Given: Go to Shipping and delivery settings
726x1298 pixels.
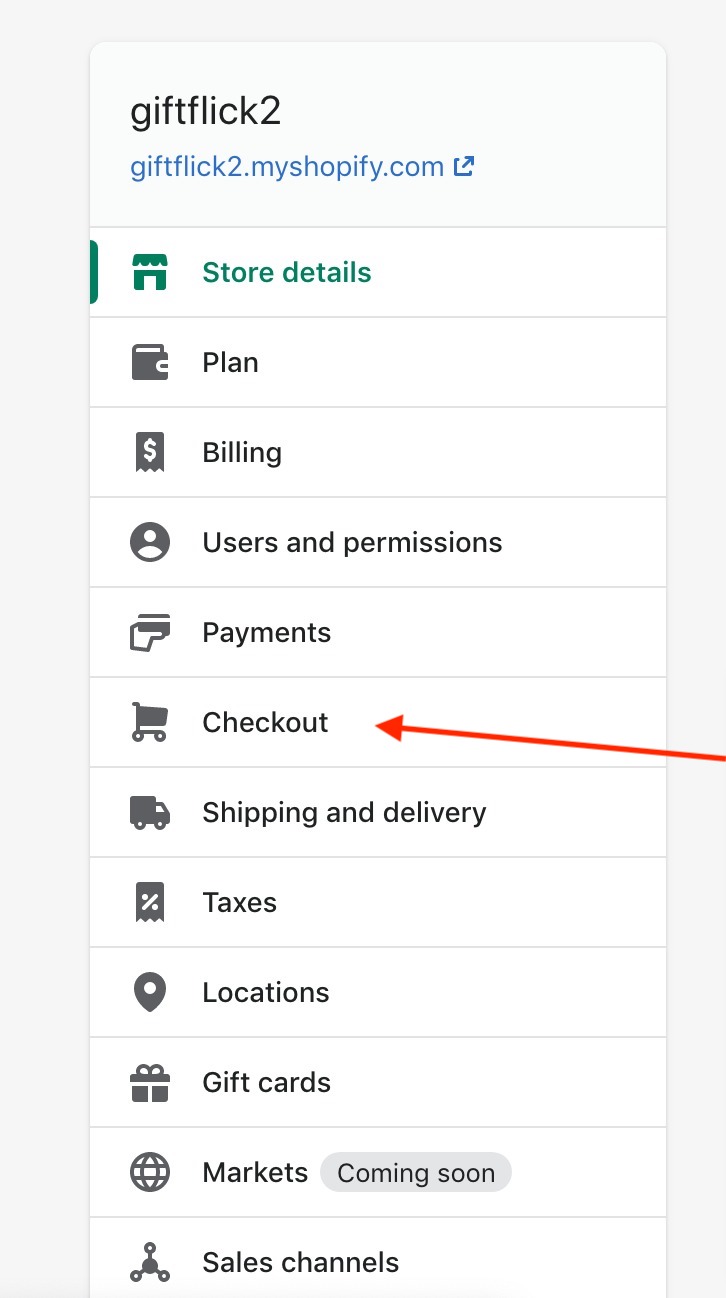Looking at the screenshot, I should click(x=378, y=812).
